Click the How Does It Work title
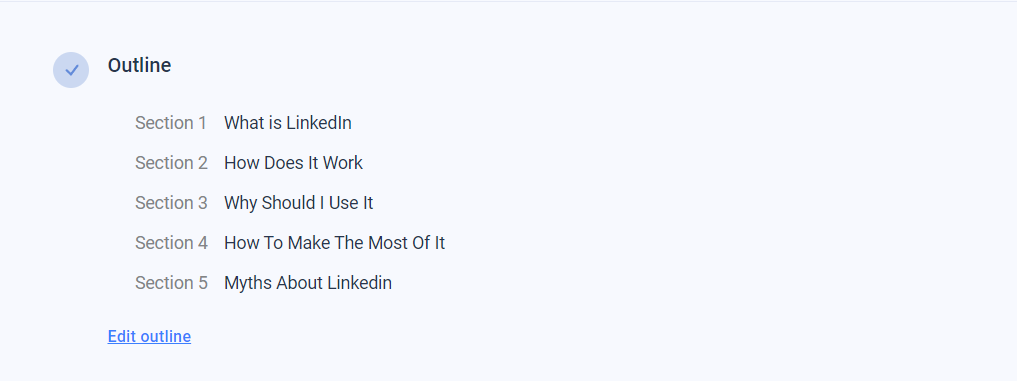The height and width of the screenshot is (381, 1017). [293, 163]
